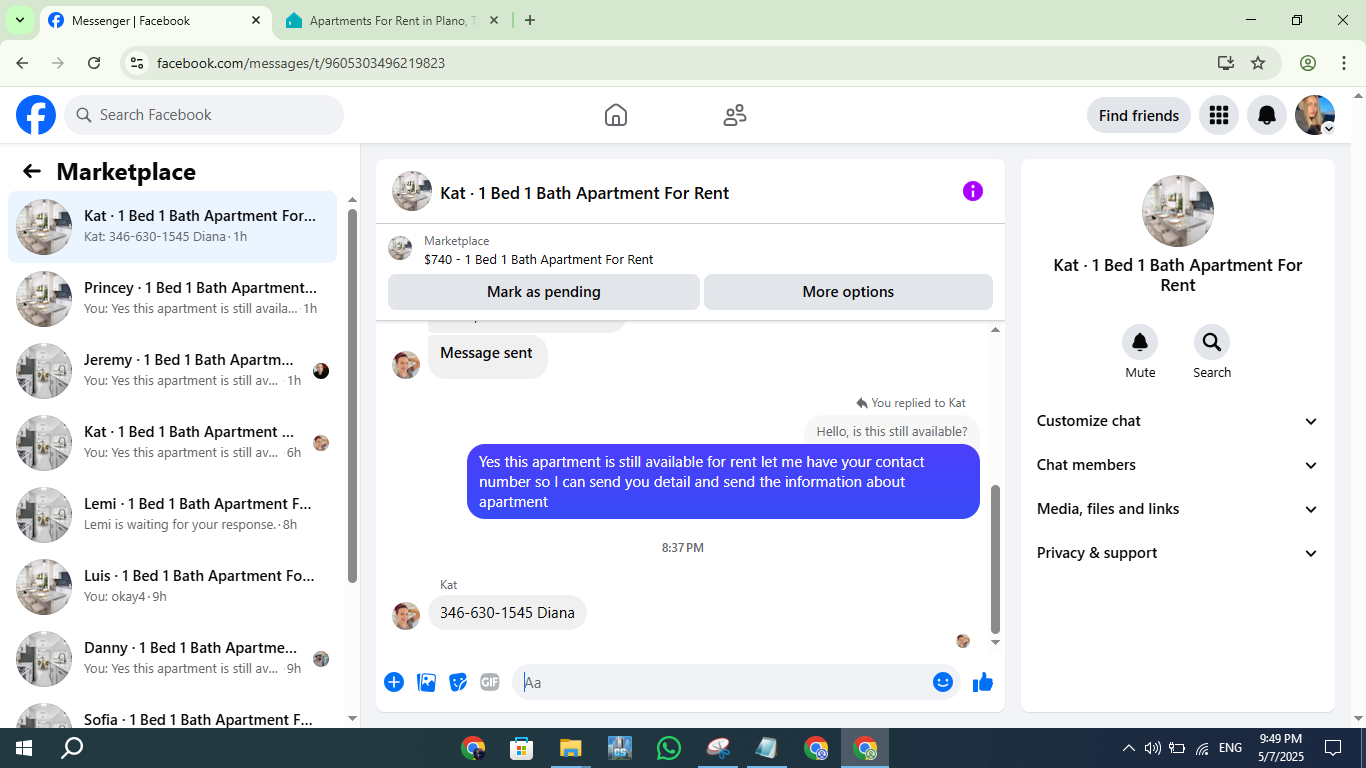Click the browser address bar URL
The width and height of the screenshot is (1366, 768).
pos(301,63)
